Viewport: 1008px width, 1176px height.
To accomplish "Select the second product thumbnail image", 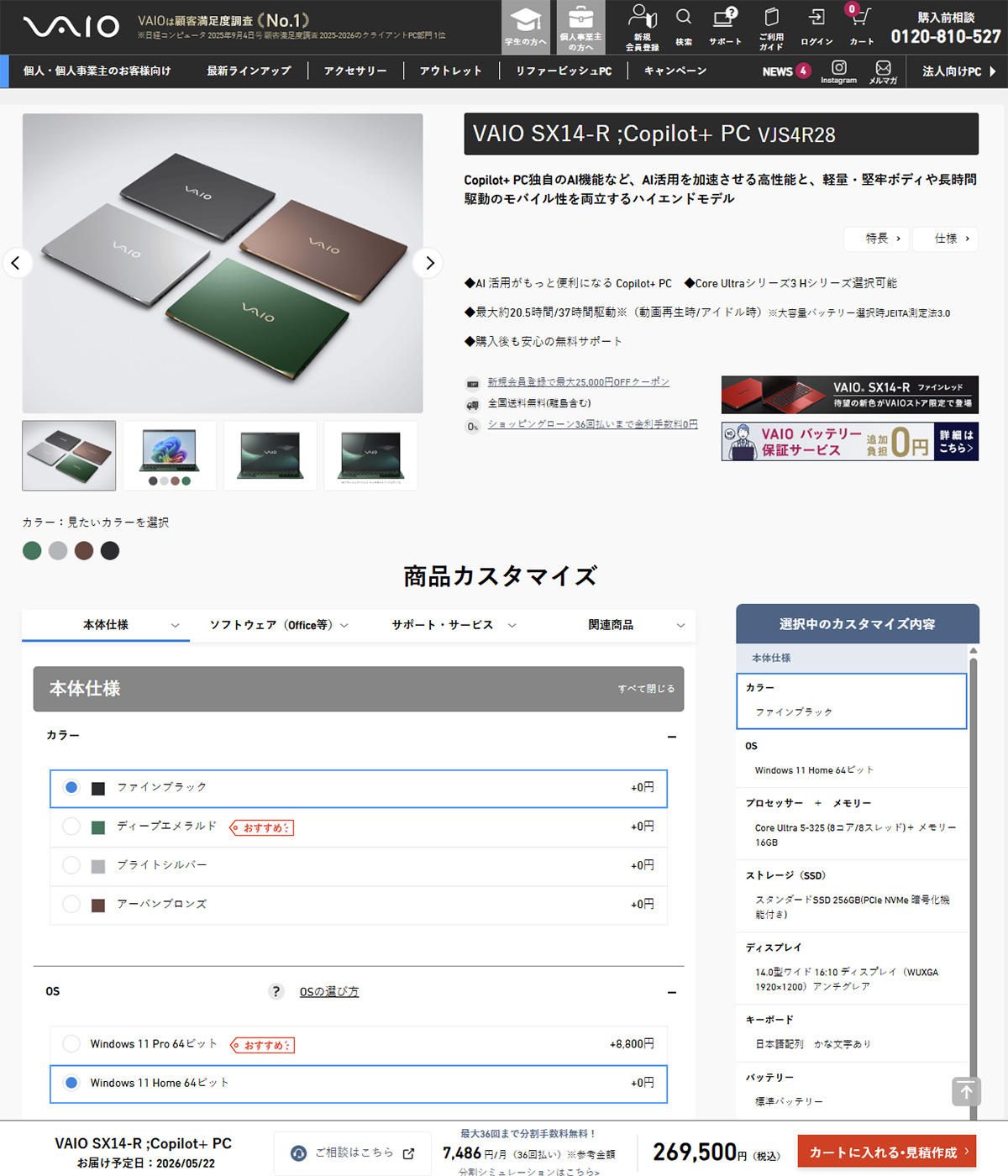I will (x=170, y=455).
